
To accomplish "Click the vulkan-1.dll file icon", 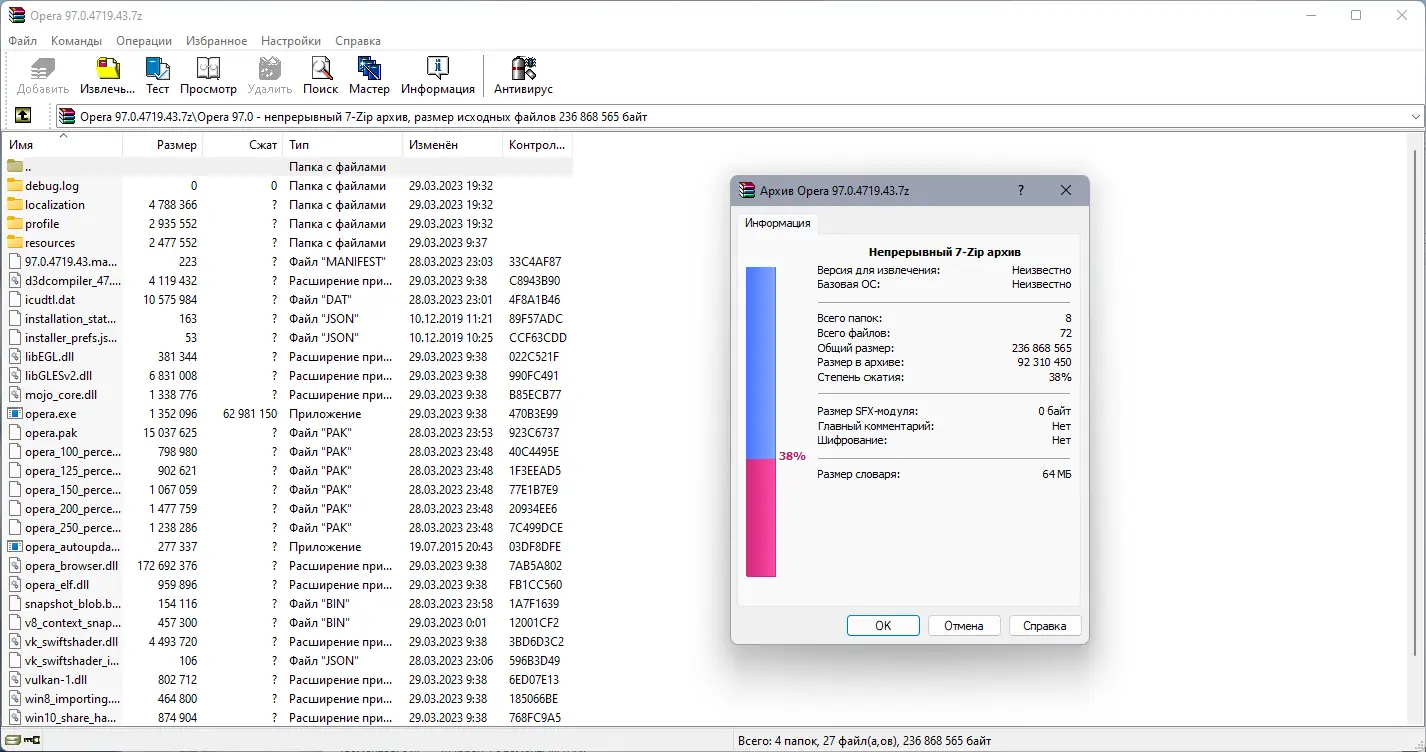I will pyautogui.click(x=15, y=679).
